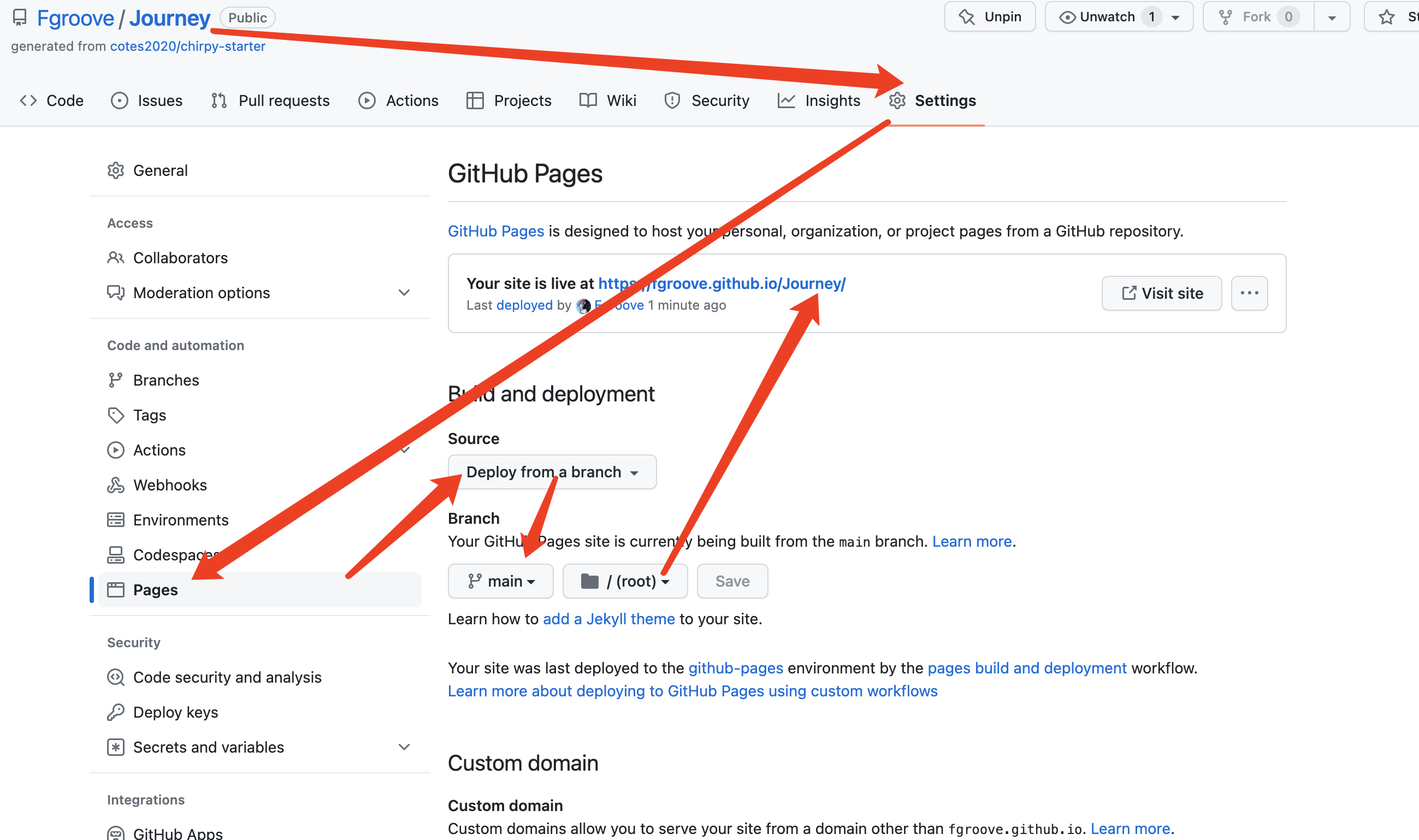Open the Unwatch notifications dropdown

tap(1175, 17)
